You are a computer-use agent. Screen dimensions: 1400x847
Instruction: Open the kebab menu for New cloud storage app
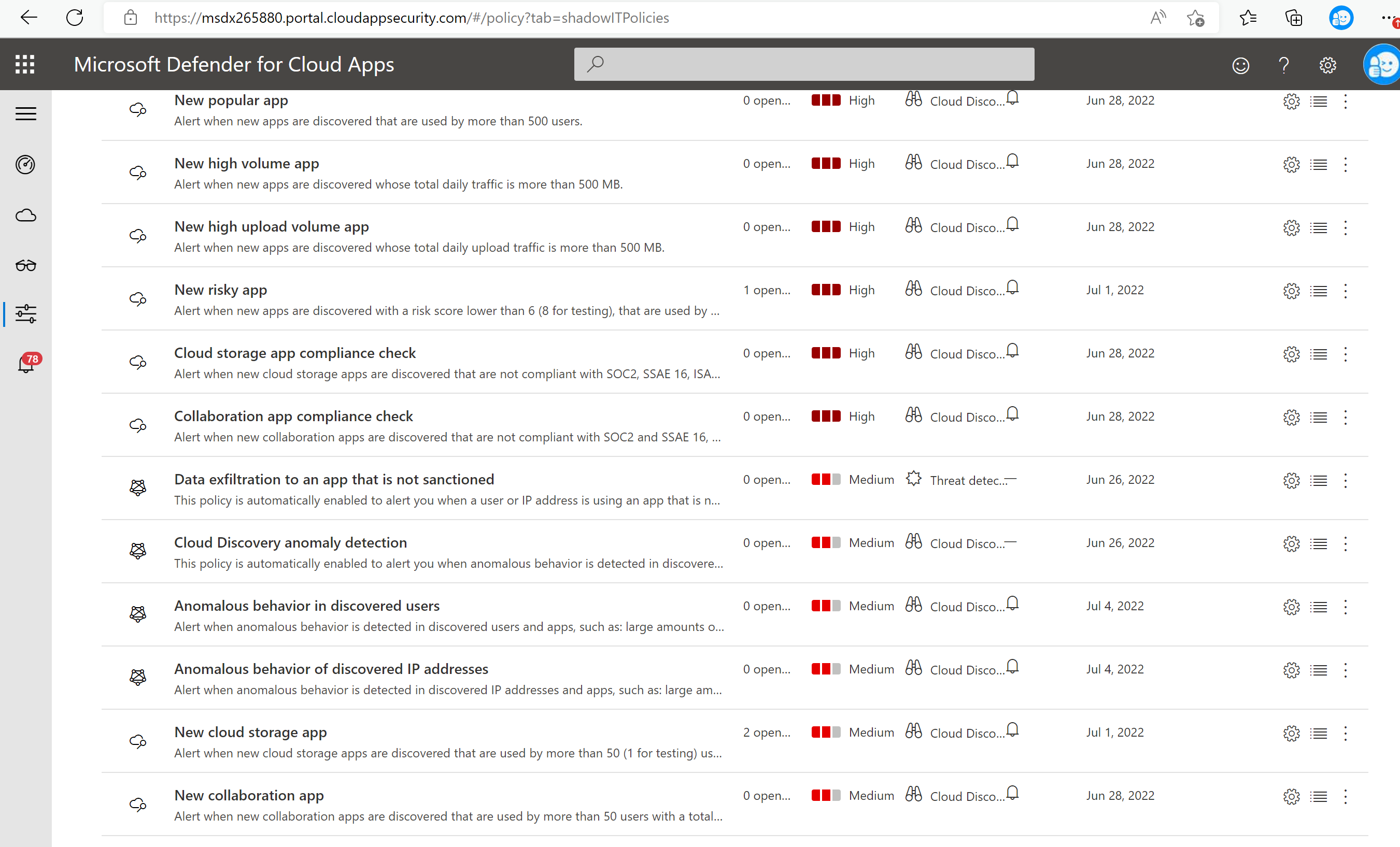(x=1346, y=733)
